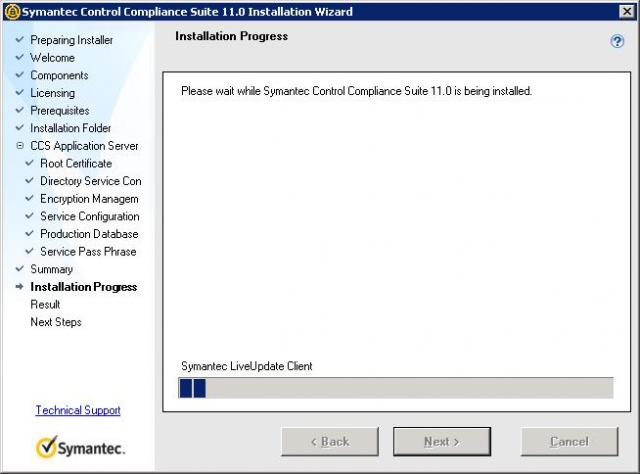Click the wizard title bar text
The height and width of the screenshot is (474, 640).
pyautogui.click(x=187, y=11)
